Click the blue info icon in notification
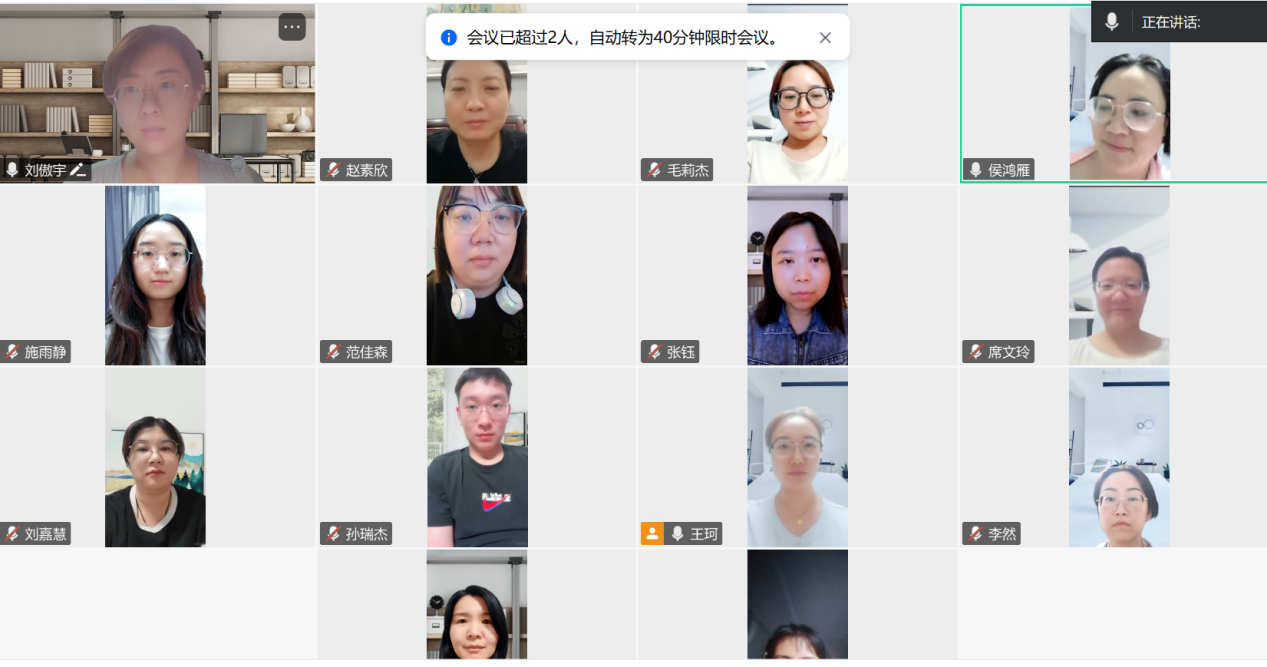Screen dimensions: 1267x667 [449, 38]
